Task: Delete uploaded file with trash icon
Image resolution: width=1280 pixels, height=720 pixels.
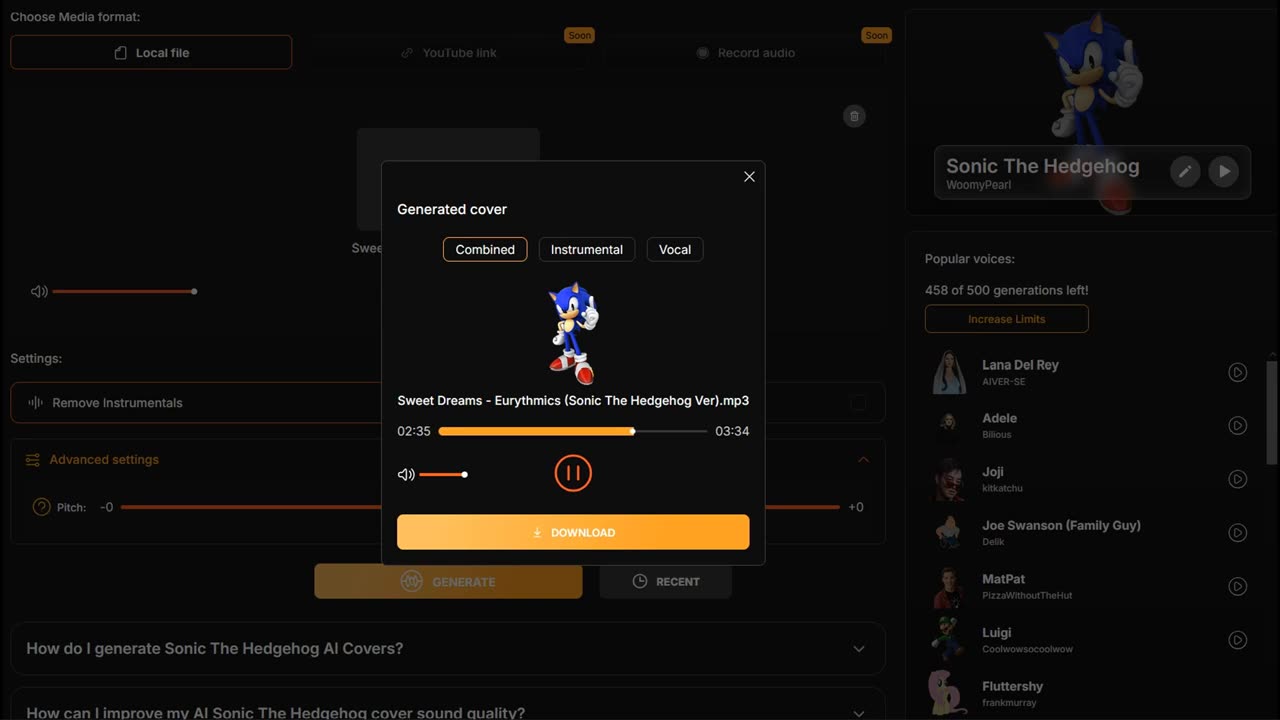Action: [x=854, y=116]
